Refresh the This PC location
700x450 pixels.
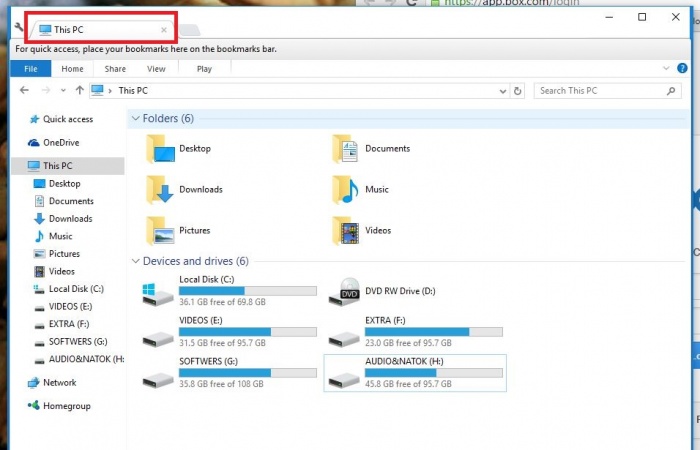[517, 91]
